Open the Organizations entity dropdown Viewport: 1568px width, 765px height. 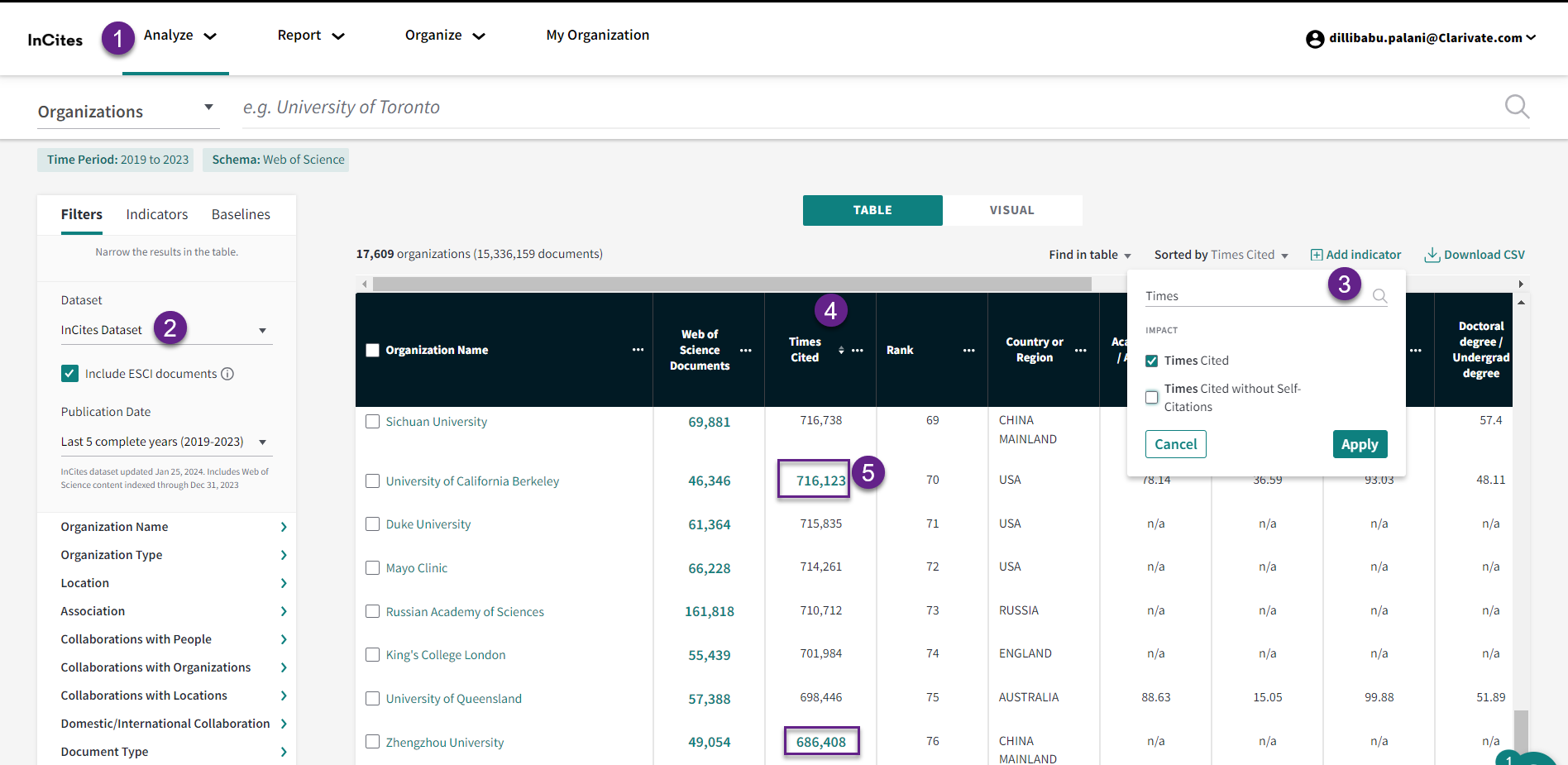pyautogui.click(x=128, y=112)
